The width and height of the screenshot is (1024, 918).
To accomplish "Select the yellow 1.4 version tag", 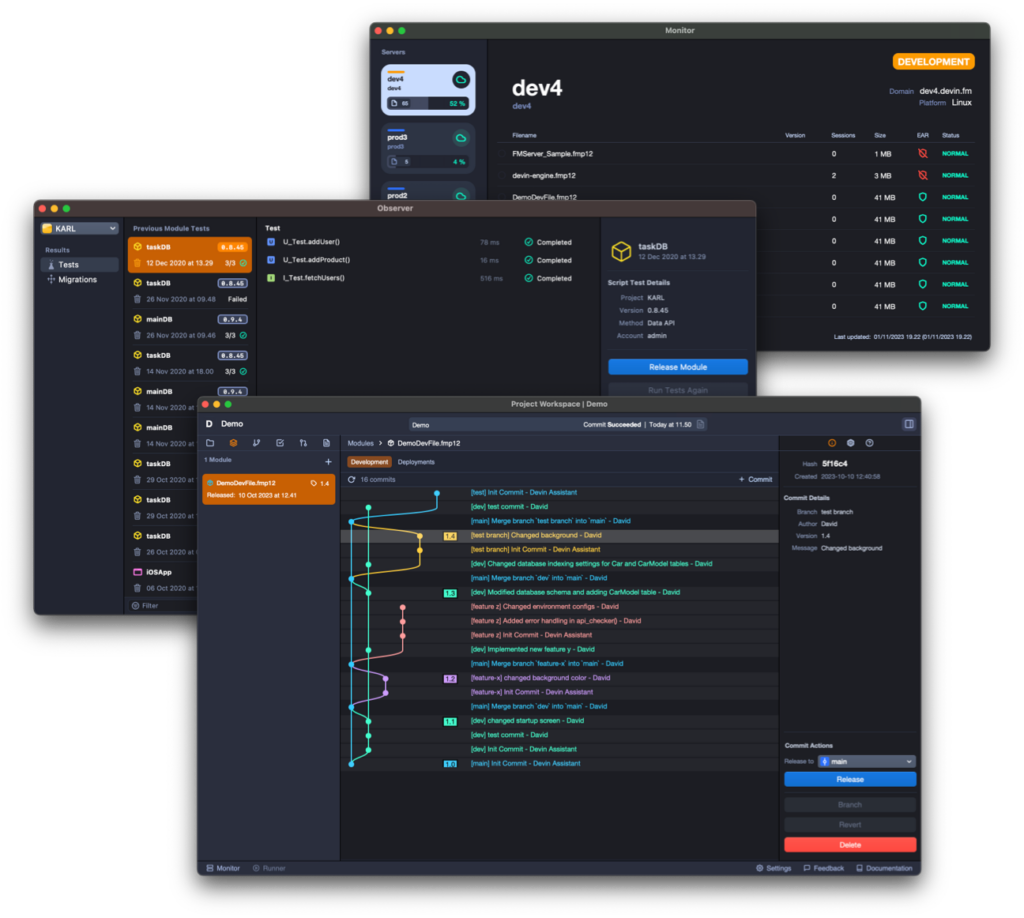I will coord(450,536).
